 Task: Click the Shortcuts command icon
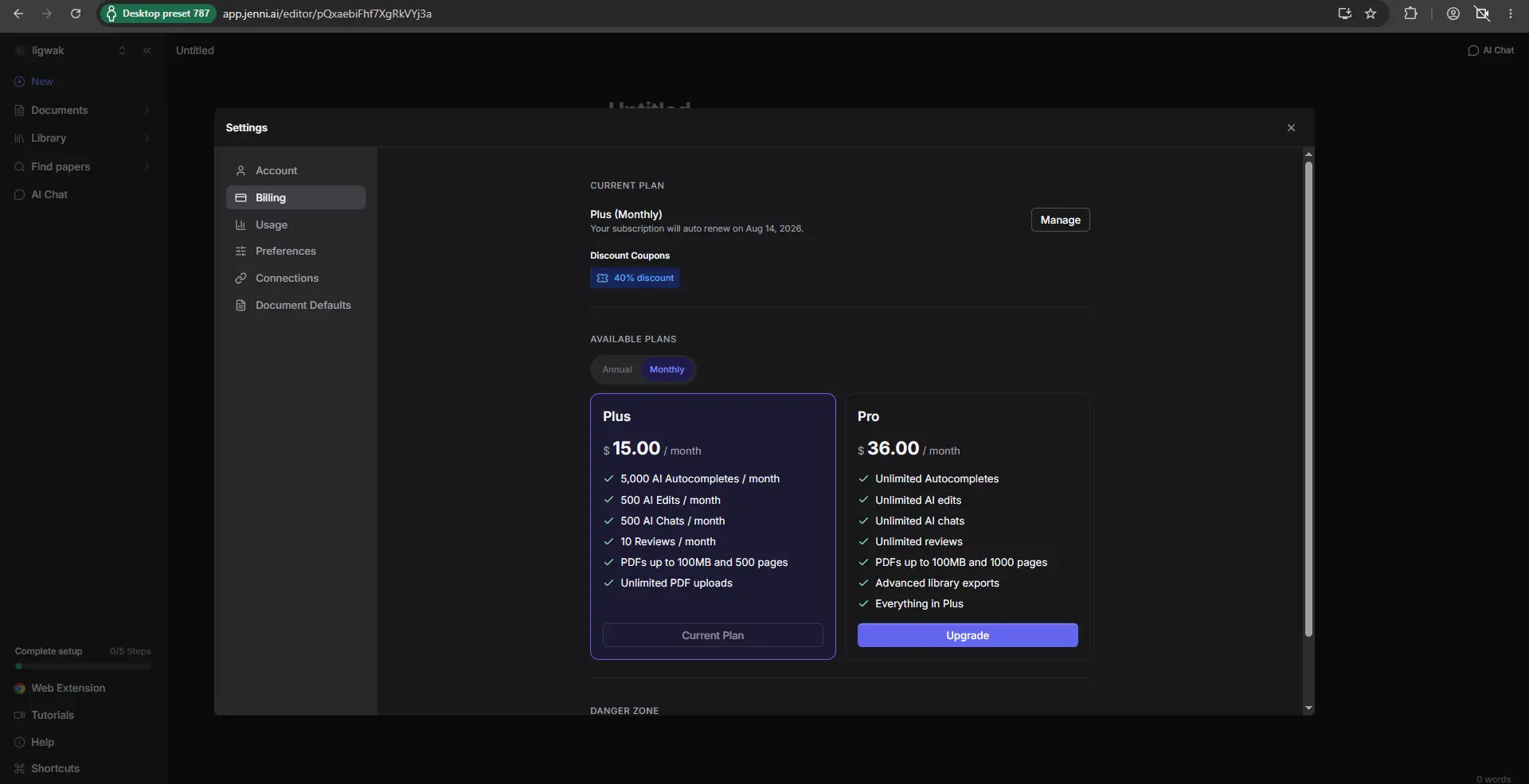click(20, 768)
